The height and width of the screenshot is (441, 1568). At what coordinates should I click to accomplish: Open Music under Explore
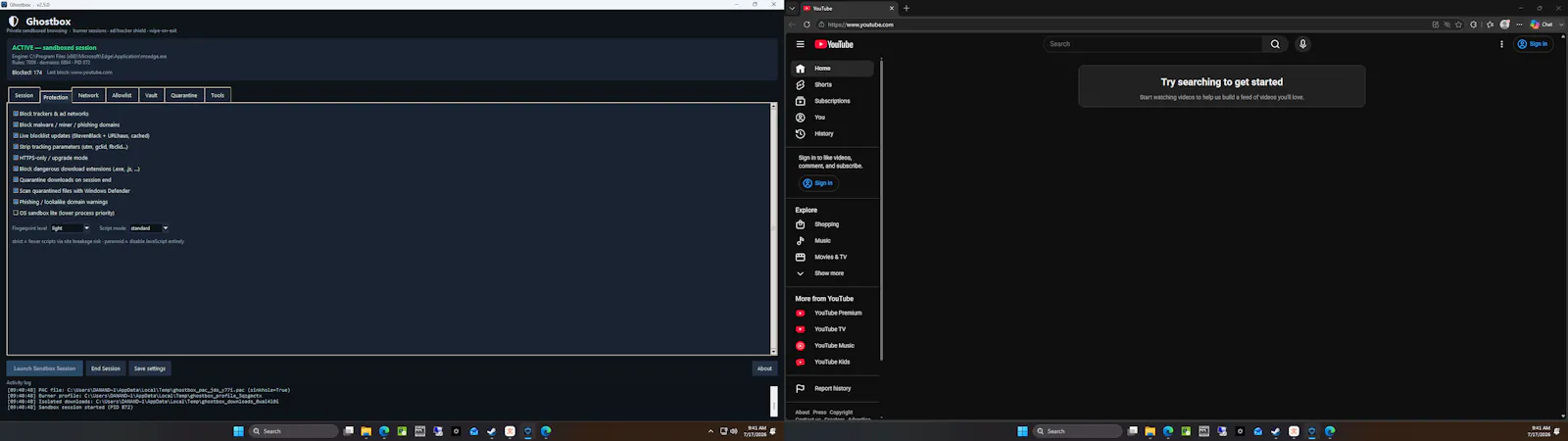pos(832,241)
